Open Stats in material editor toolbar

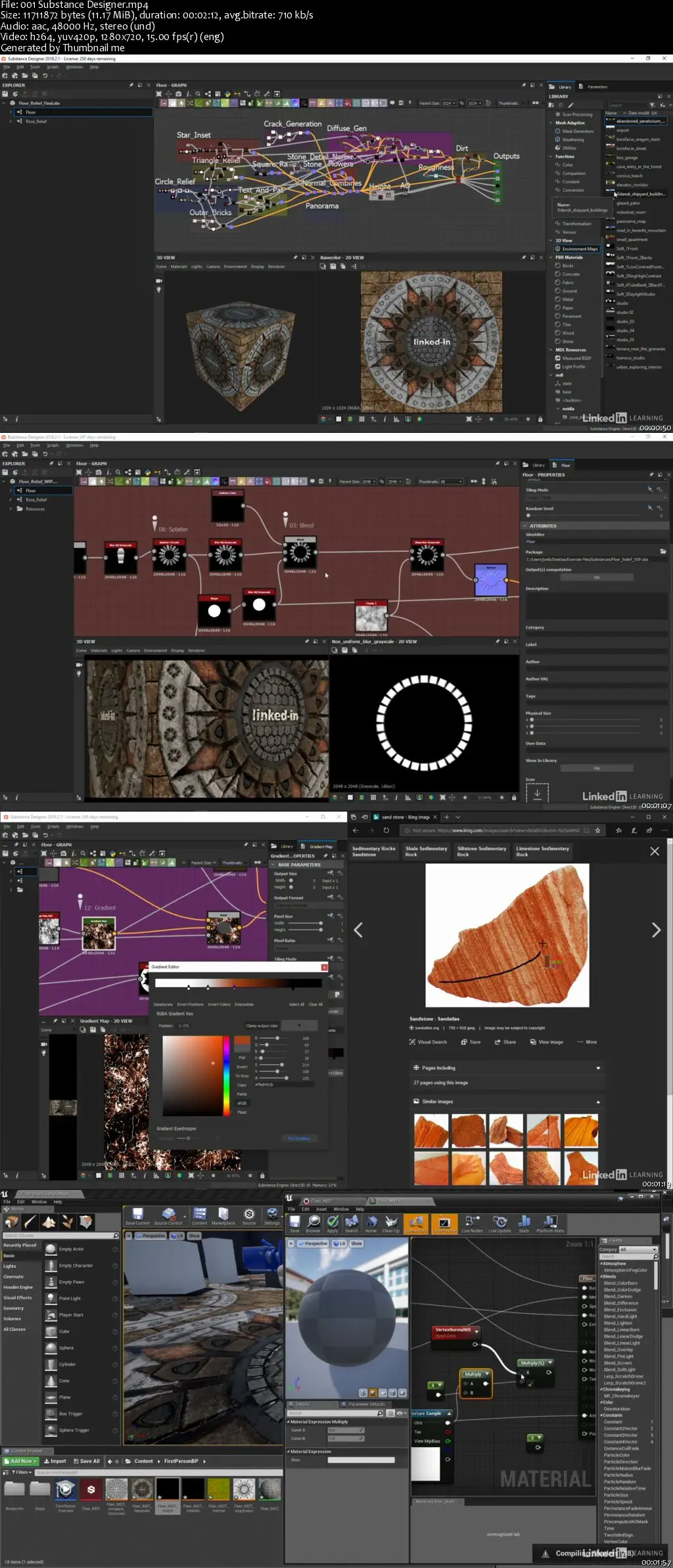(524, 1224)
